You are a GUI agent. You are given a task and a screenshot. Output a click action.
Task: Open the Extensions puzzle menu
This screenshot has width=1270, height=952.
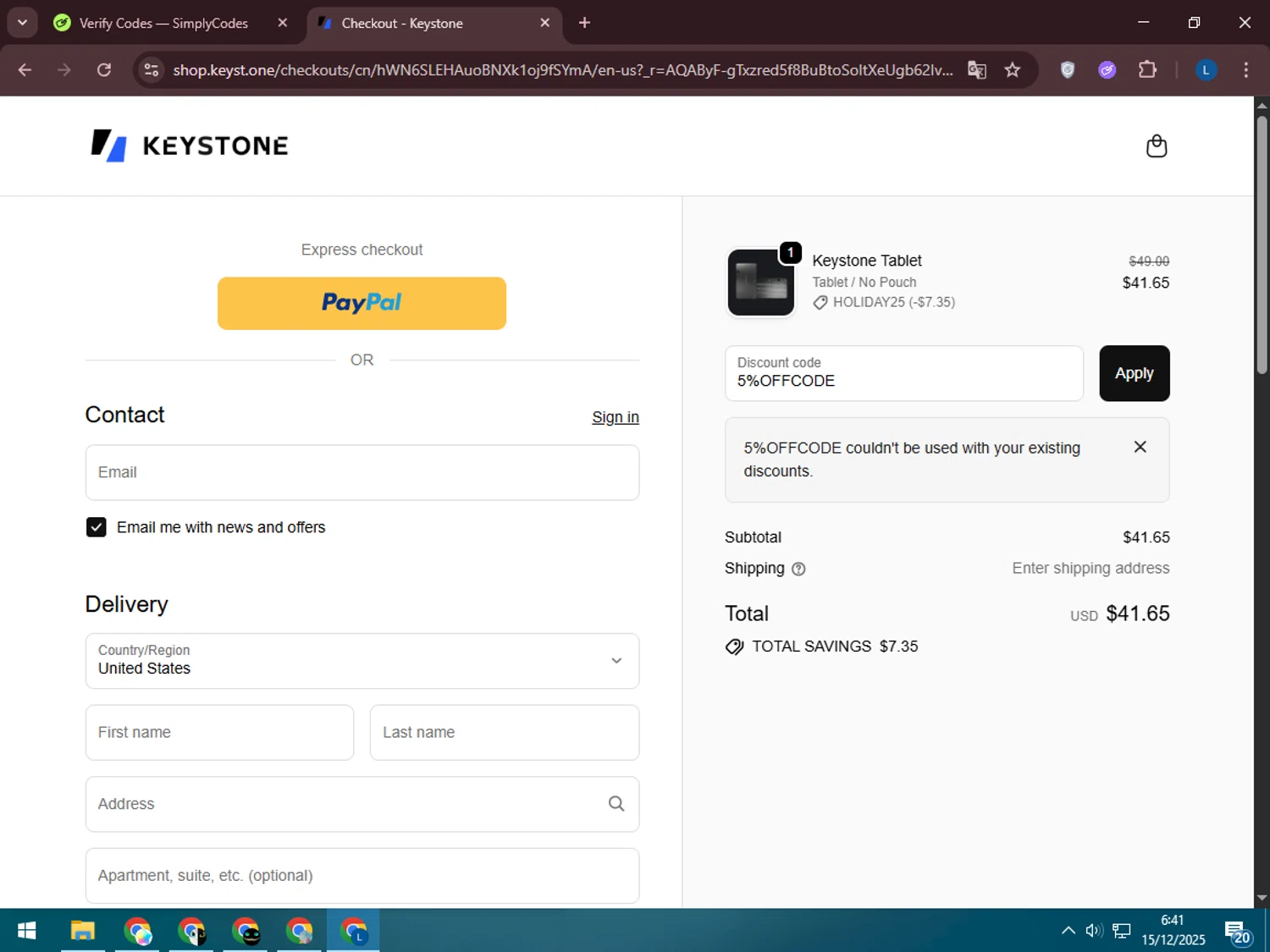tap(1147, 70)
